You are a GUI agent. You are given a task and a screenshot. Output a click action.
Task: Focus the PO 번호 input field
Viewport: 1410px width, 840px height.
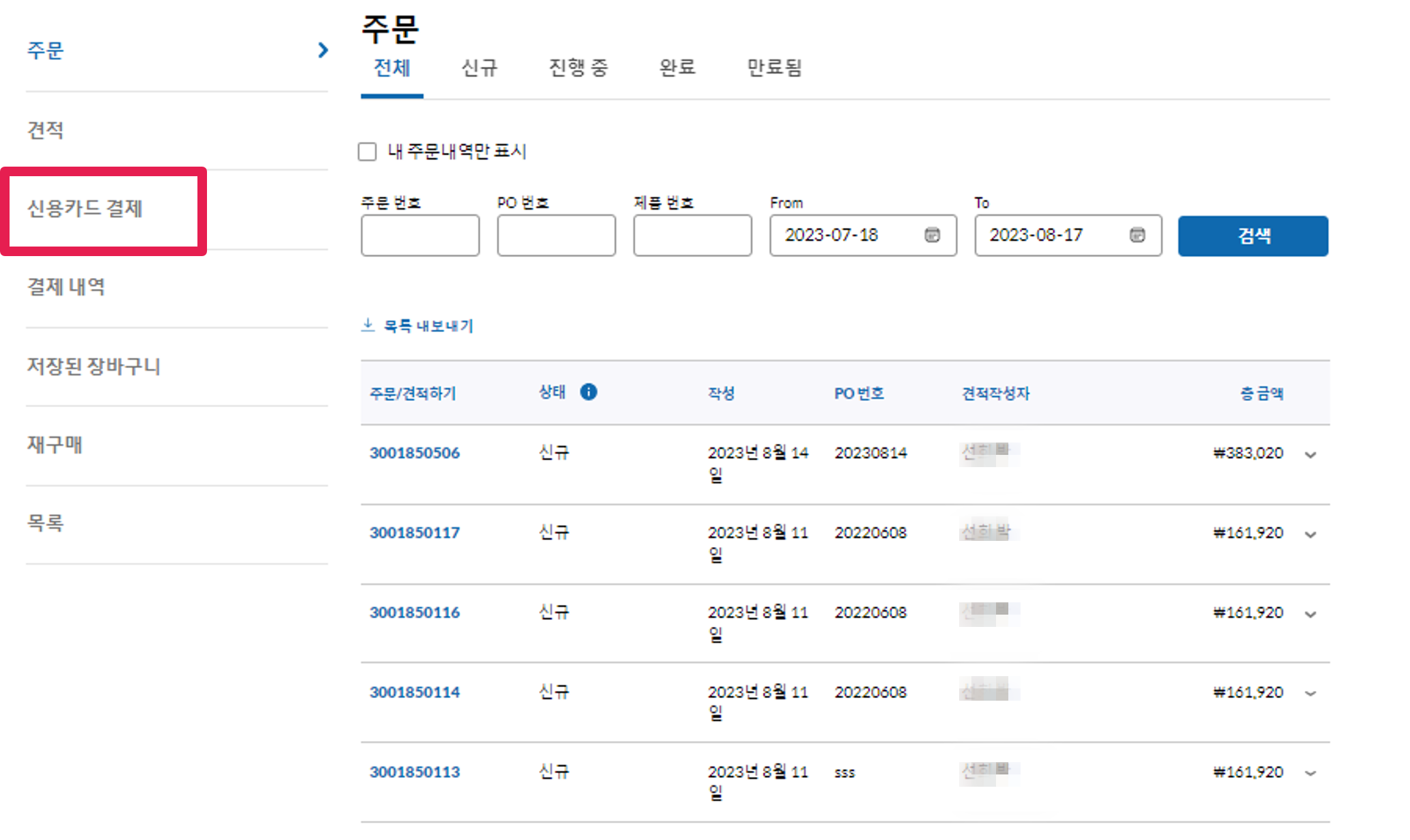click(x=556, y=236)
